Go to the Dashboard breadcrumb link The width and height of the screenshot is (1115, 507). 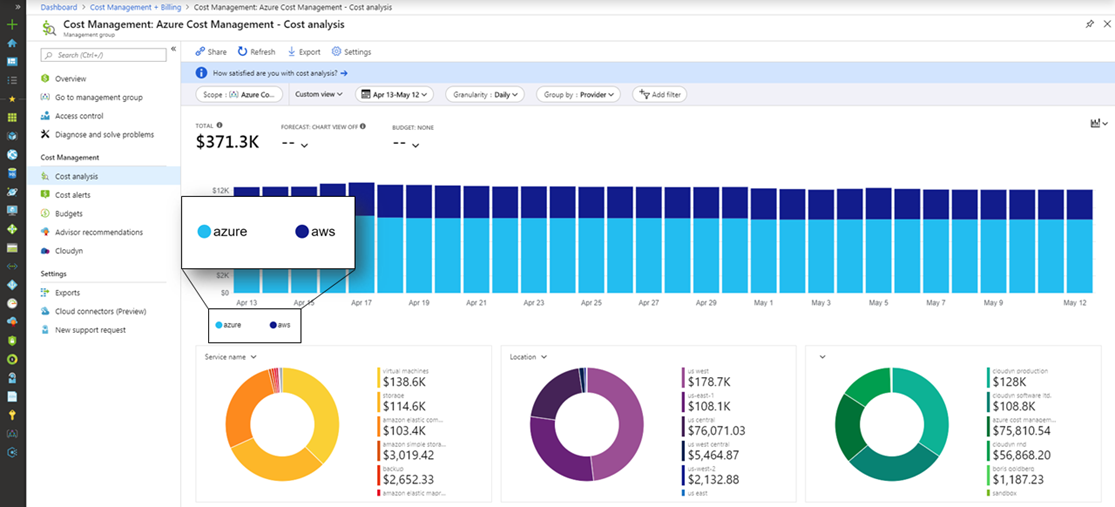point(59,7)
